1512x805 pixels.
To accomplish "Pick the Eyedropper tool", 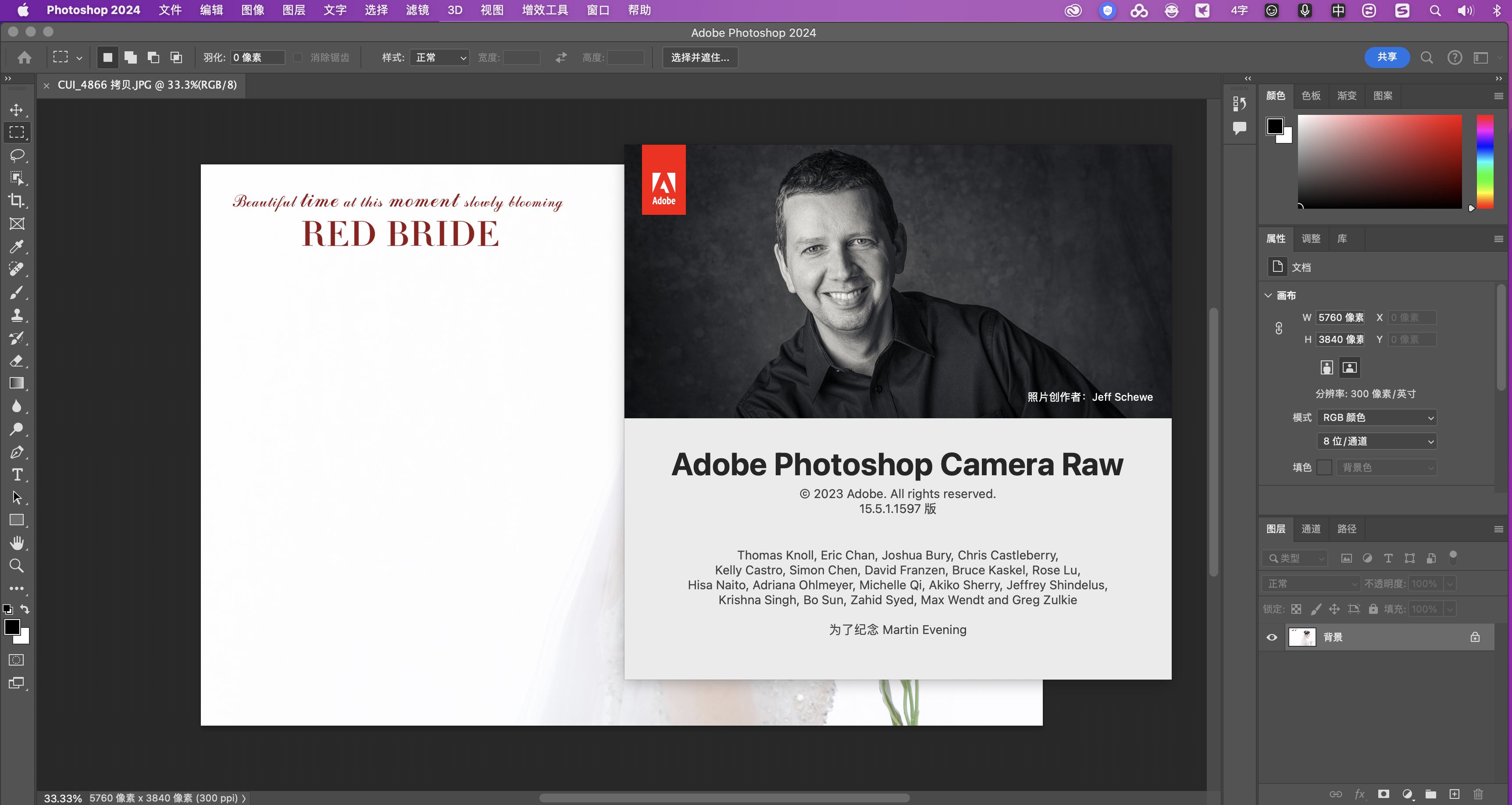I will [16, 246].
